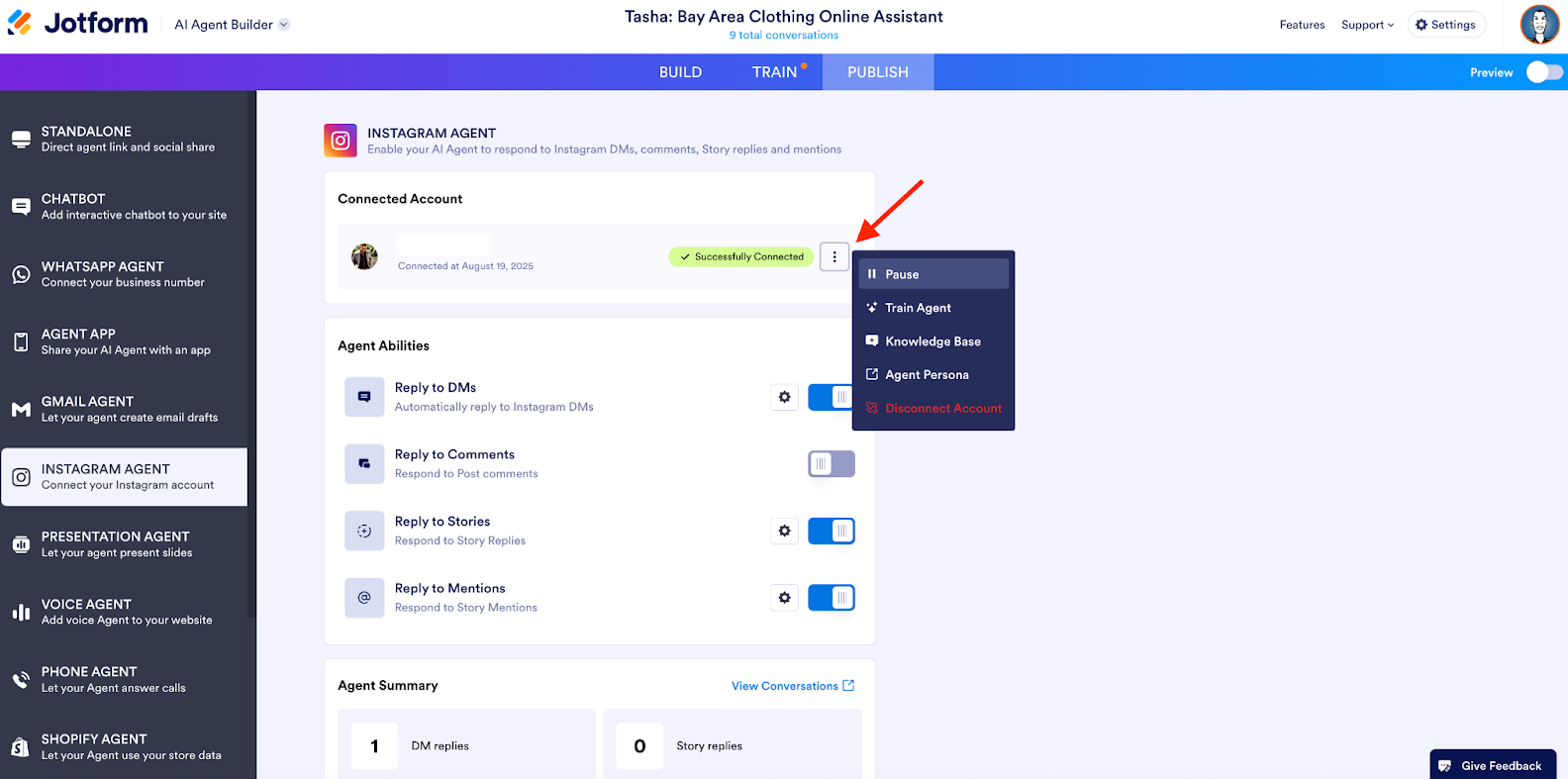Screen dimensions: 1568x779
Task: Switch to the TRAIN tab
Action: point(775,72)
